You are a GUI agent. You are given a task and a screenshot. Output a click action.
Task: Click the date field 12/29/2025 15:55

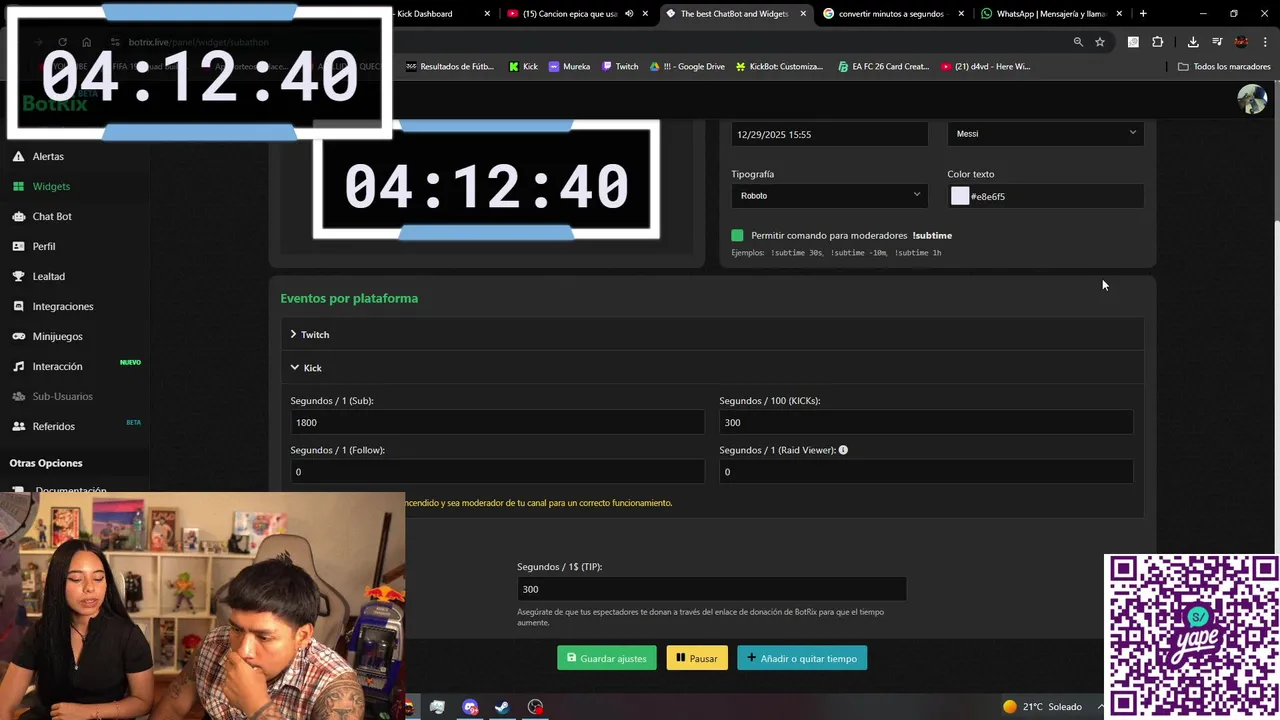click(x=829, y=134)
